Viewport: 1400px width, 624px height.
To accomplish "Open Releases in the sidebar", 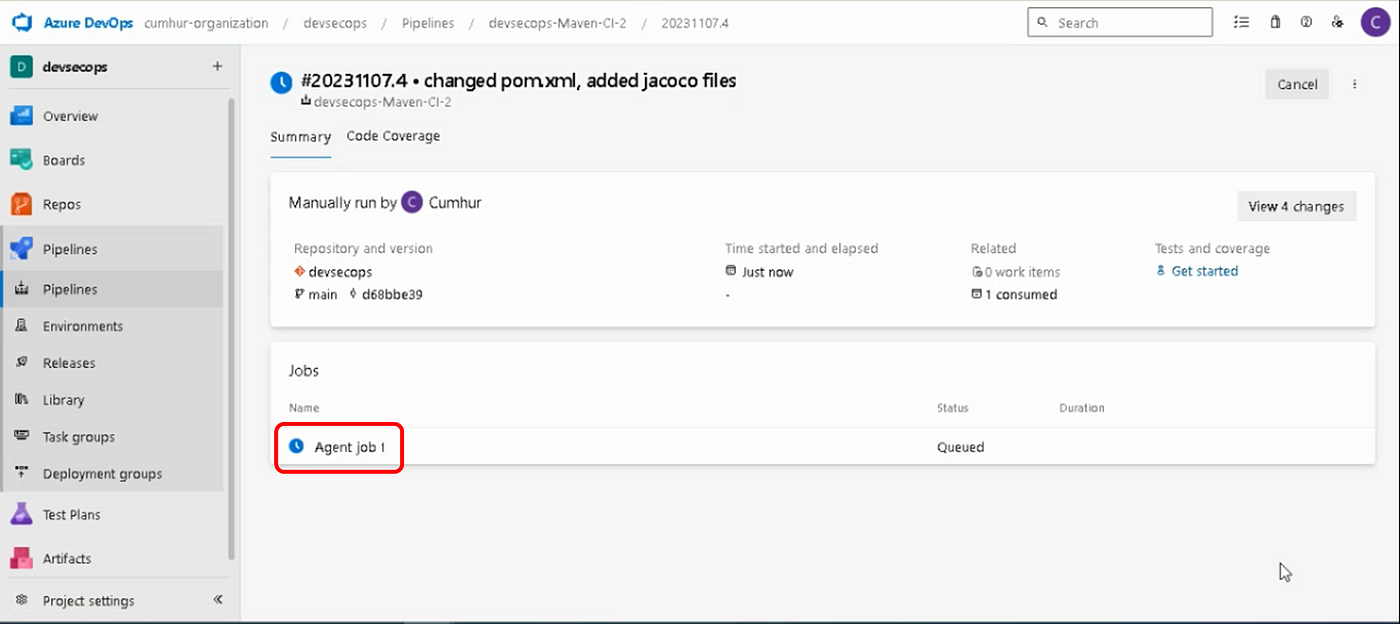I will point(69,363).
